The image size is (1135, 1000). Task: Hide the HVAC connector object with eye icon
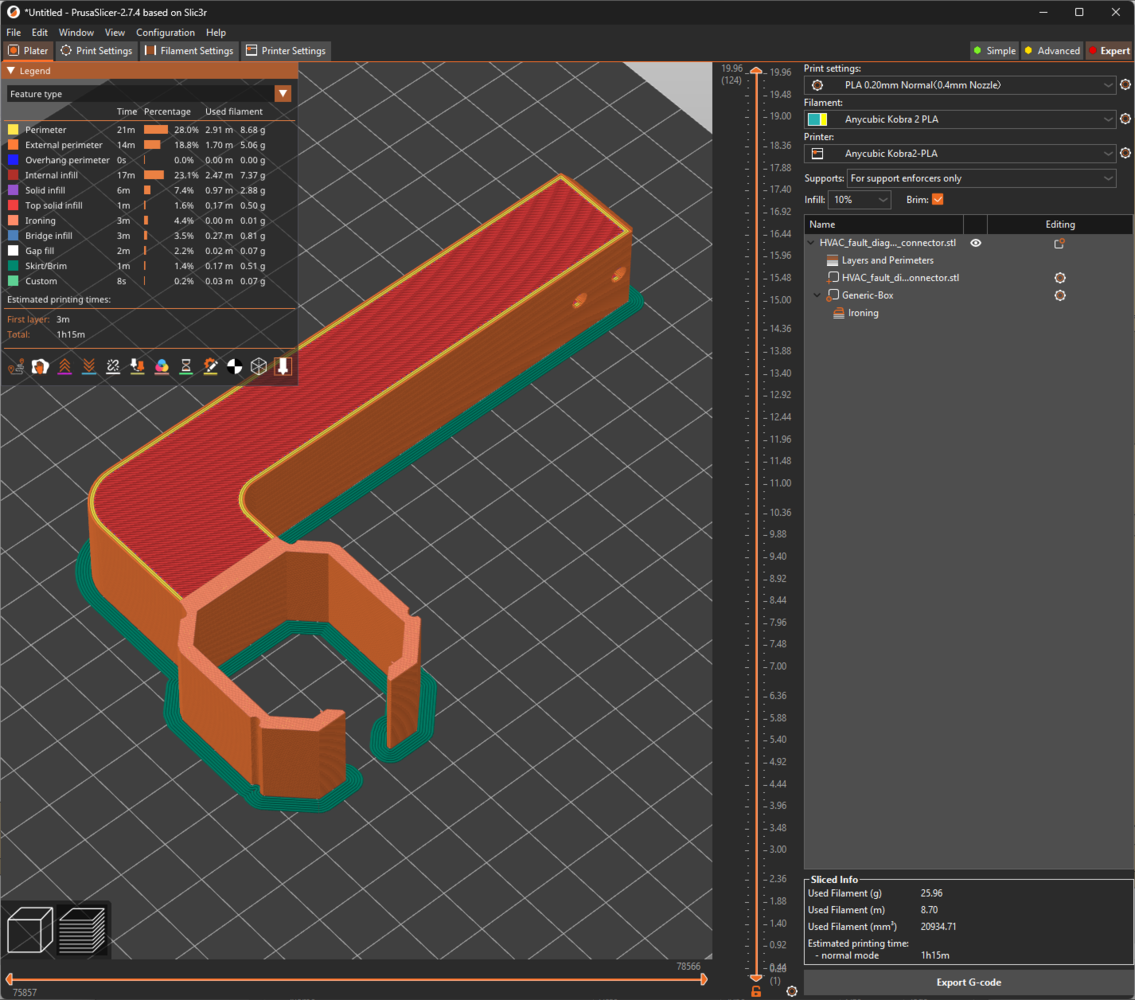pos(976,243)
